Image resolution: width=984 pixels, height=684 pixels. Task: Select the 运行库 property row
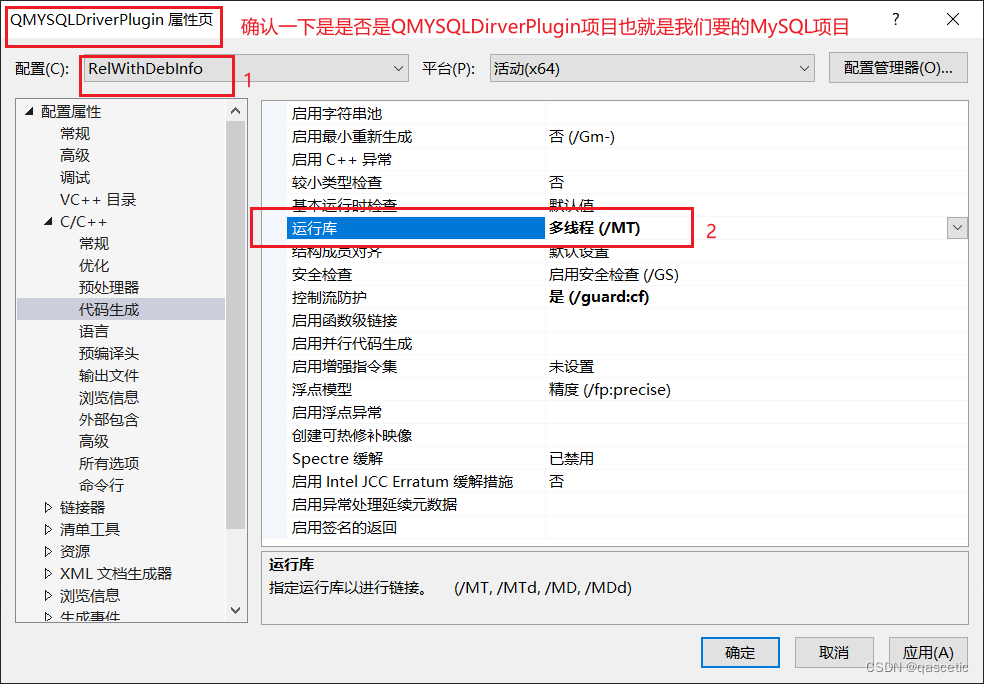click(x=414, y=228)
